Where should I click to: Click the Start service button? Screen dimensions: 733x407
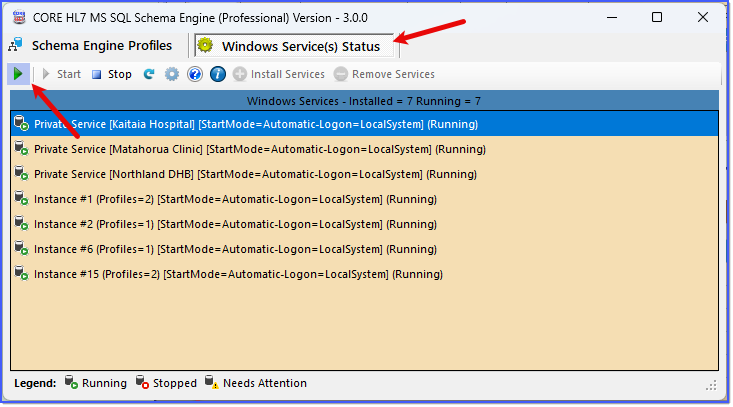pyautogui.click(x=61, y=74)
